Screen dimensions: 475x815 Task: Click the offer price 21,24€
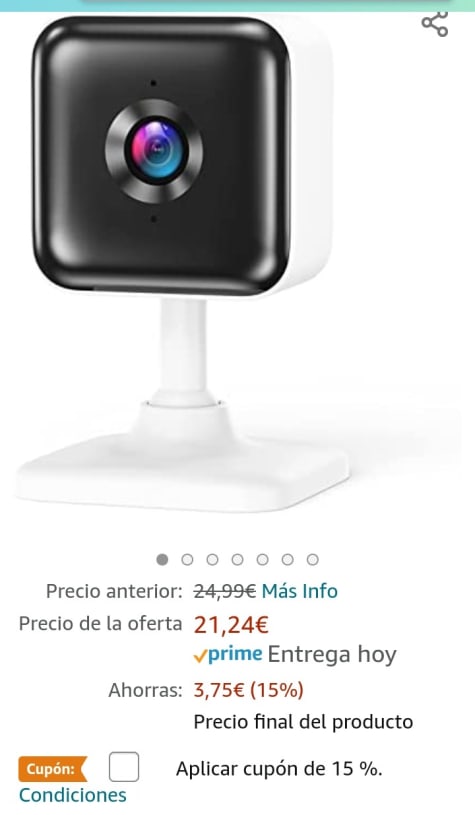pos(231,625)
